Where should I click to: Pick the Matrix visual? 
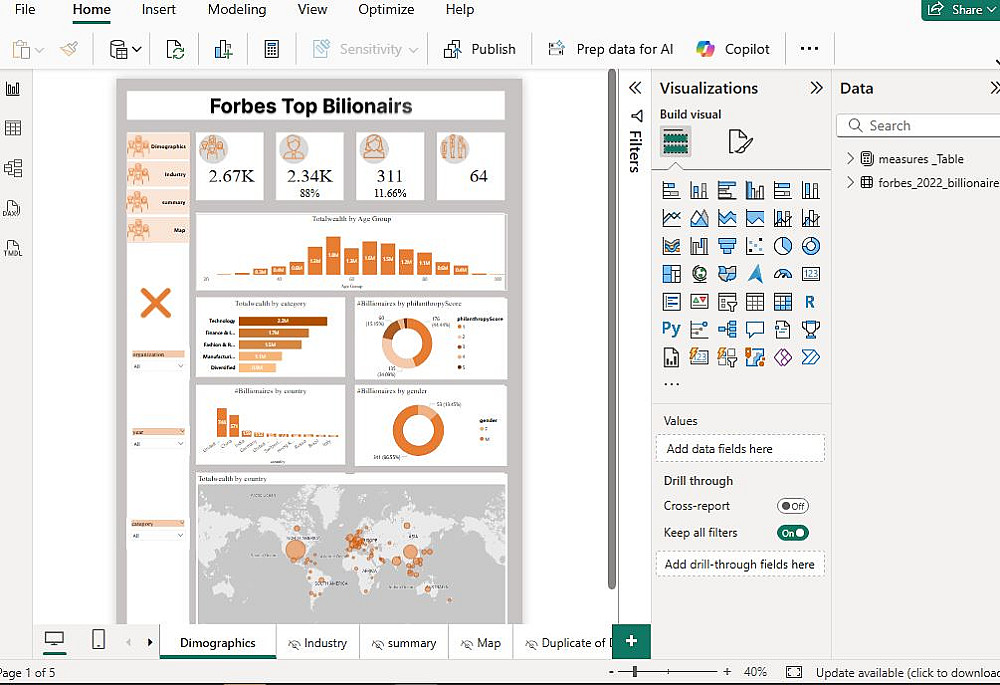(x=783, y=302)
